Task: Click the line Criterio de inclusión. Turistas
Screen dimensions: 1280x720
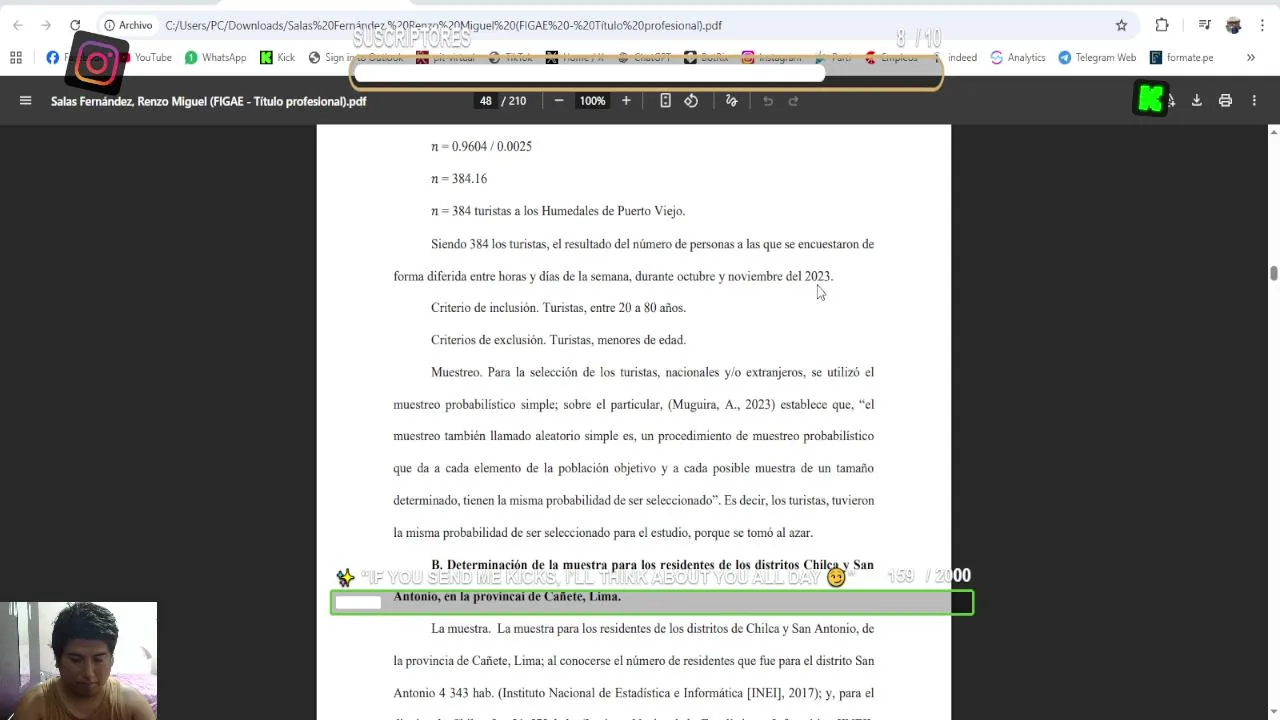Action: (558, 308)
